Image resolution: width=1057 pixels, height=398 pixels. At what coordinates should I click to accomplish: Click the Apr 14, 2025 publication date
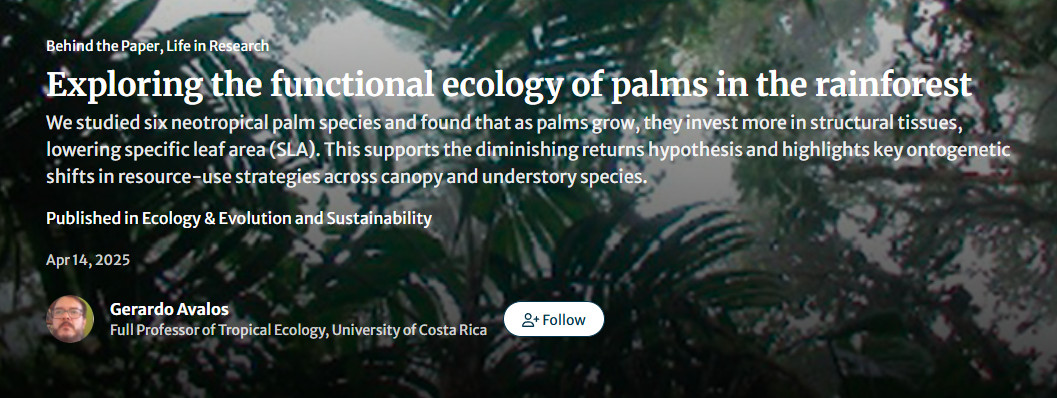click(88, 260)
